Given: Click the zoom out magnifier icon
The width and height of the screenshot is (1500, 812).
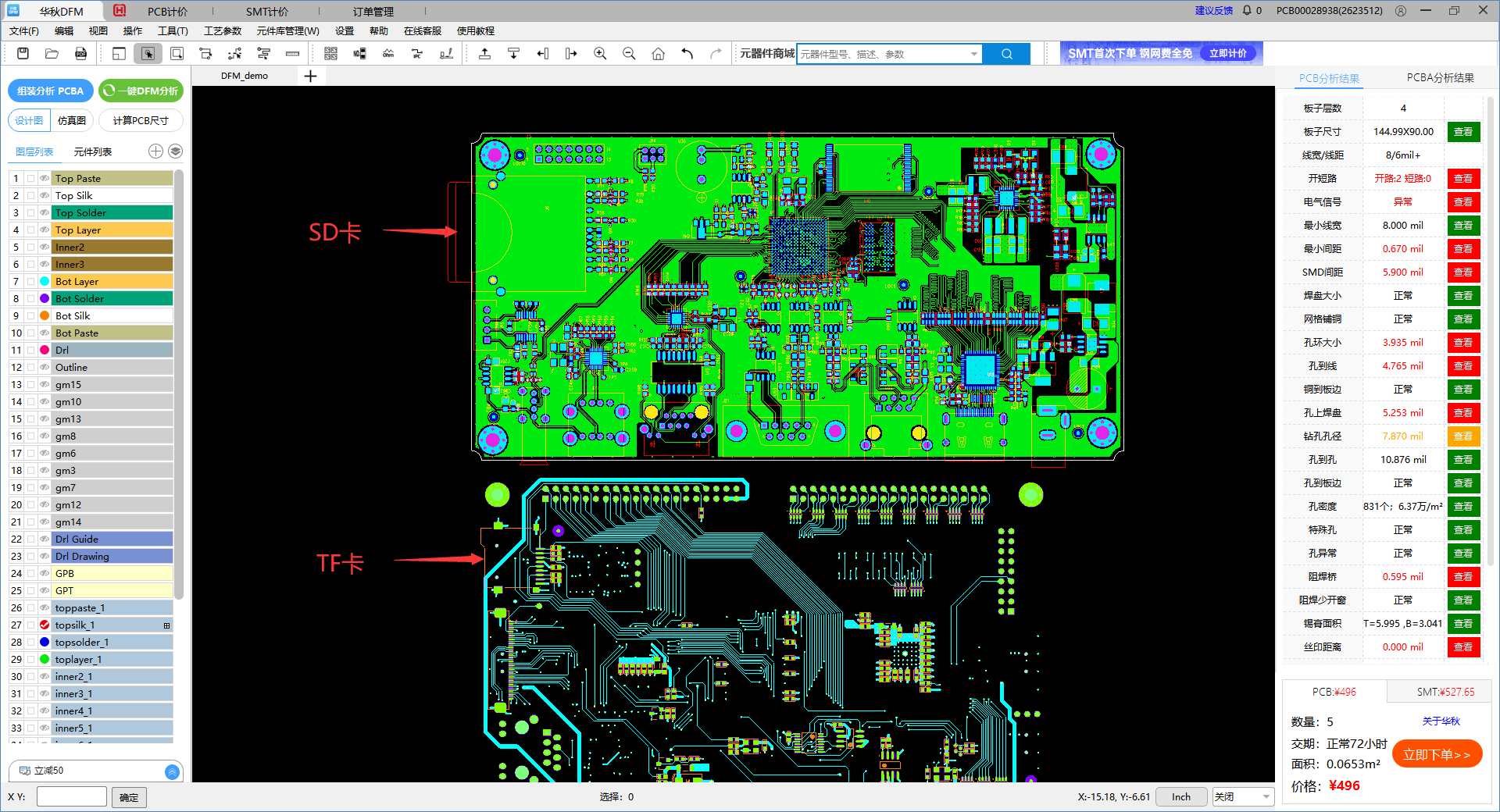Looking at the screenshot, I should [x=629, y=53].
